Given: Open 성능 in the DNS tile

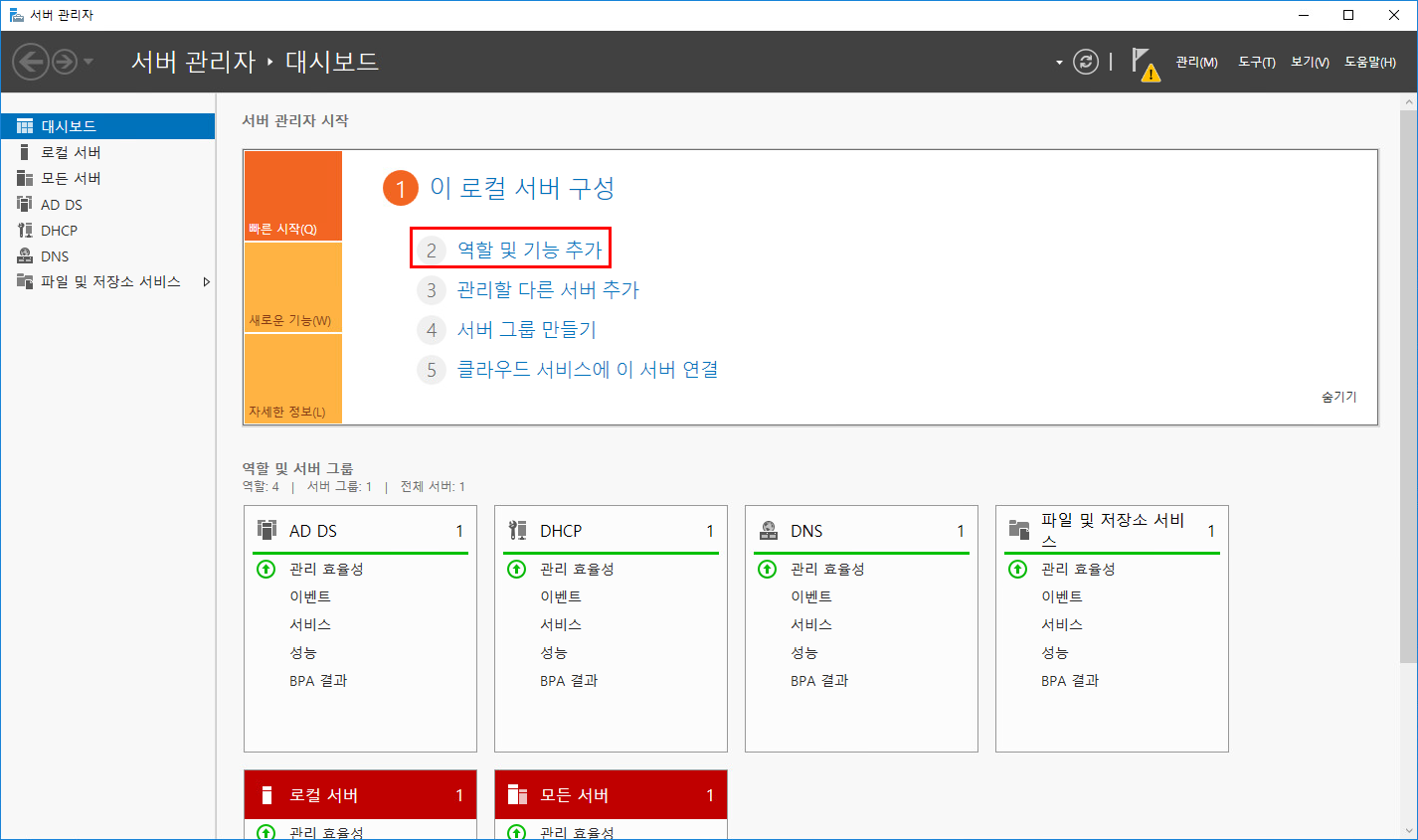Looking at the screenshot, I should [804, 652].
